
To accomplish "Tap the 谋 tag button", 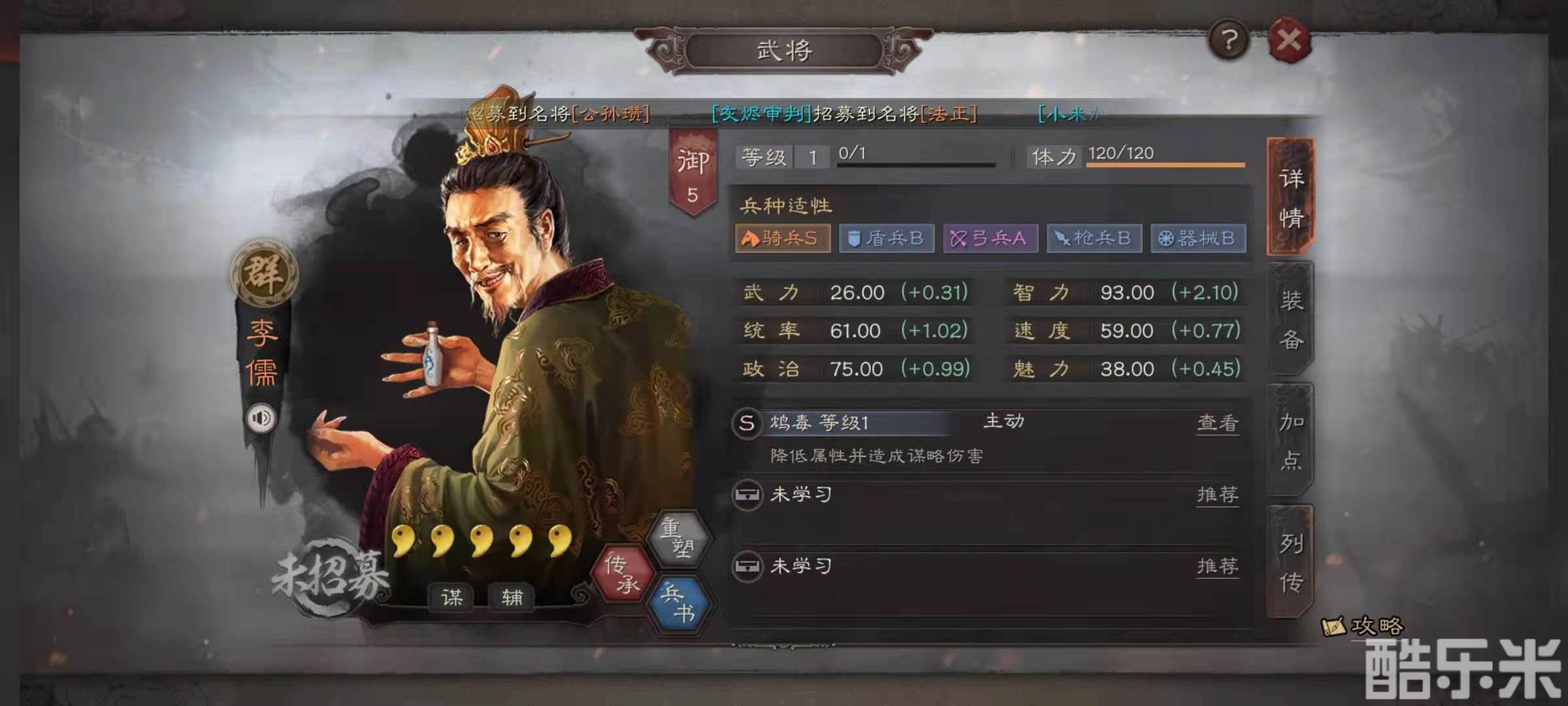I will tap(451, 597).
